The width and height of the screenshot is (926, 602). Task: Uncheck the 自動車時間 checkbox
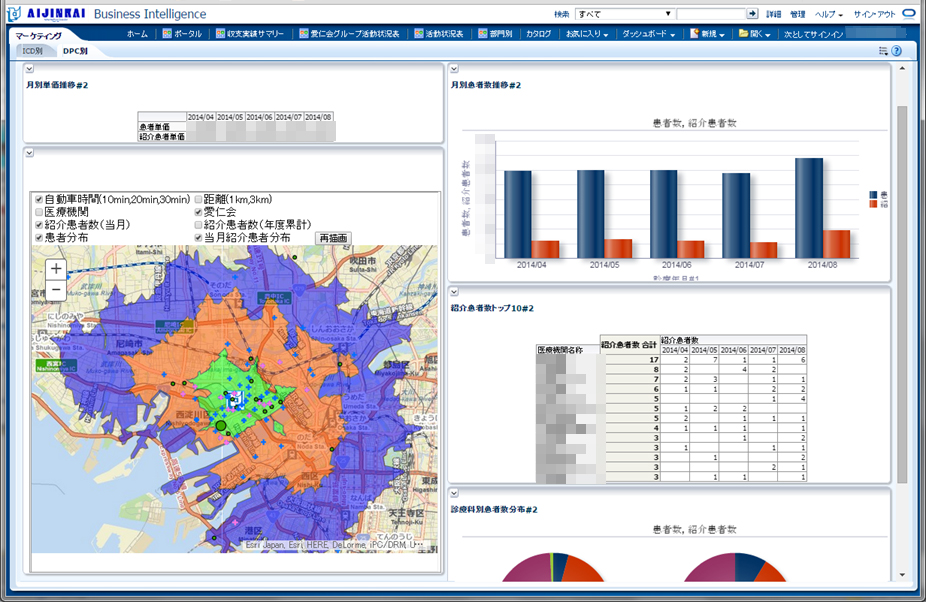(x=39, y=200)
